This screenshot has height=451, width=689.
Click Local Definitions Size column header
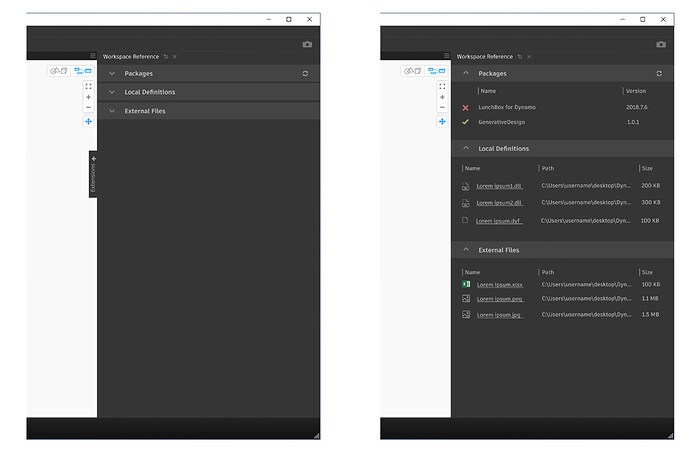coord(647,168)
